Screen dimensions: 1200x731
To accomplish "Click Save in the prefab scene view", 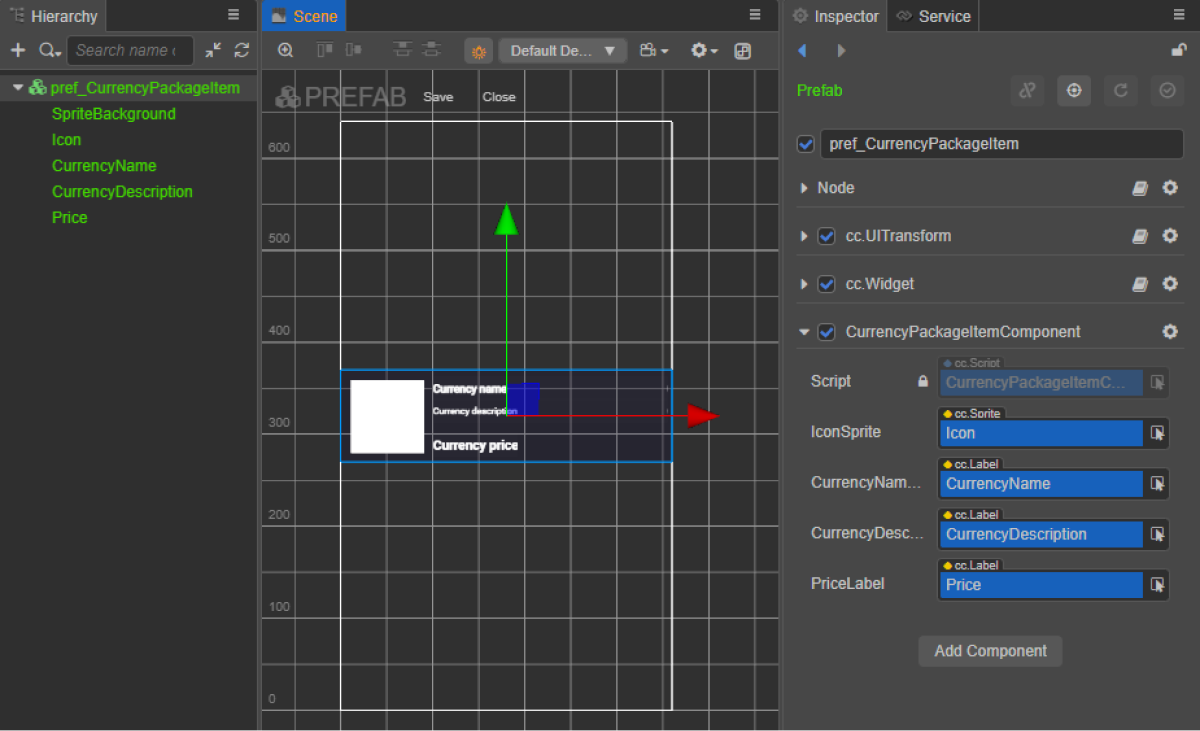I will [x=438, y=97].
